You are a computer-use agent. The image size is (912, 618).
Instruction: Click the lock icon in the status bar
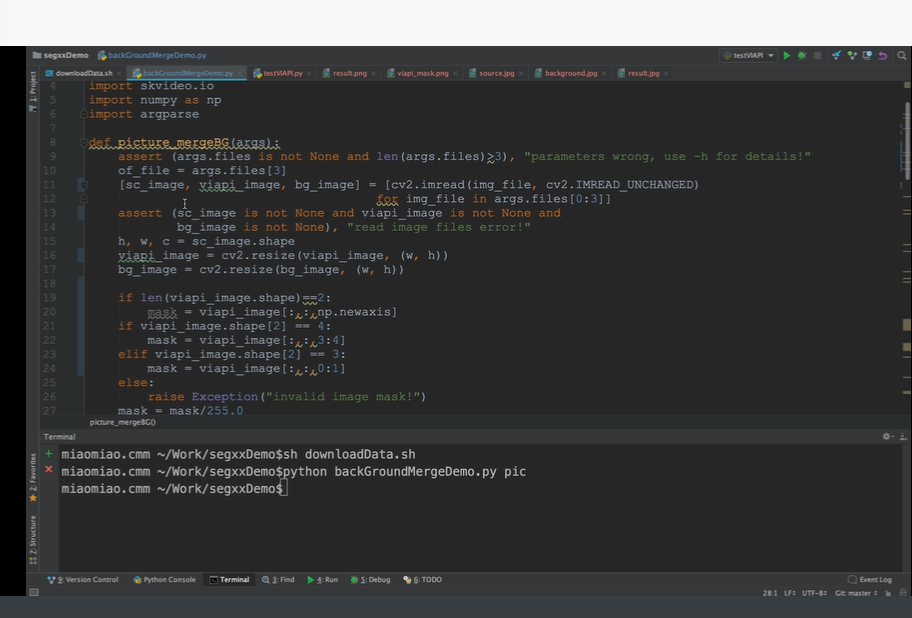pos(888,593)
